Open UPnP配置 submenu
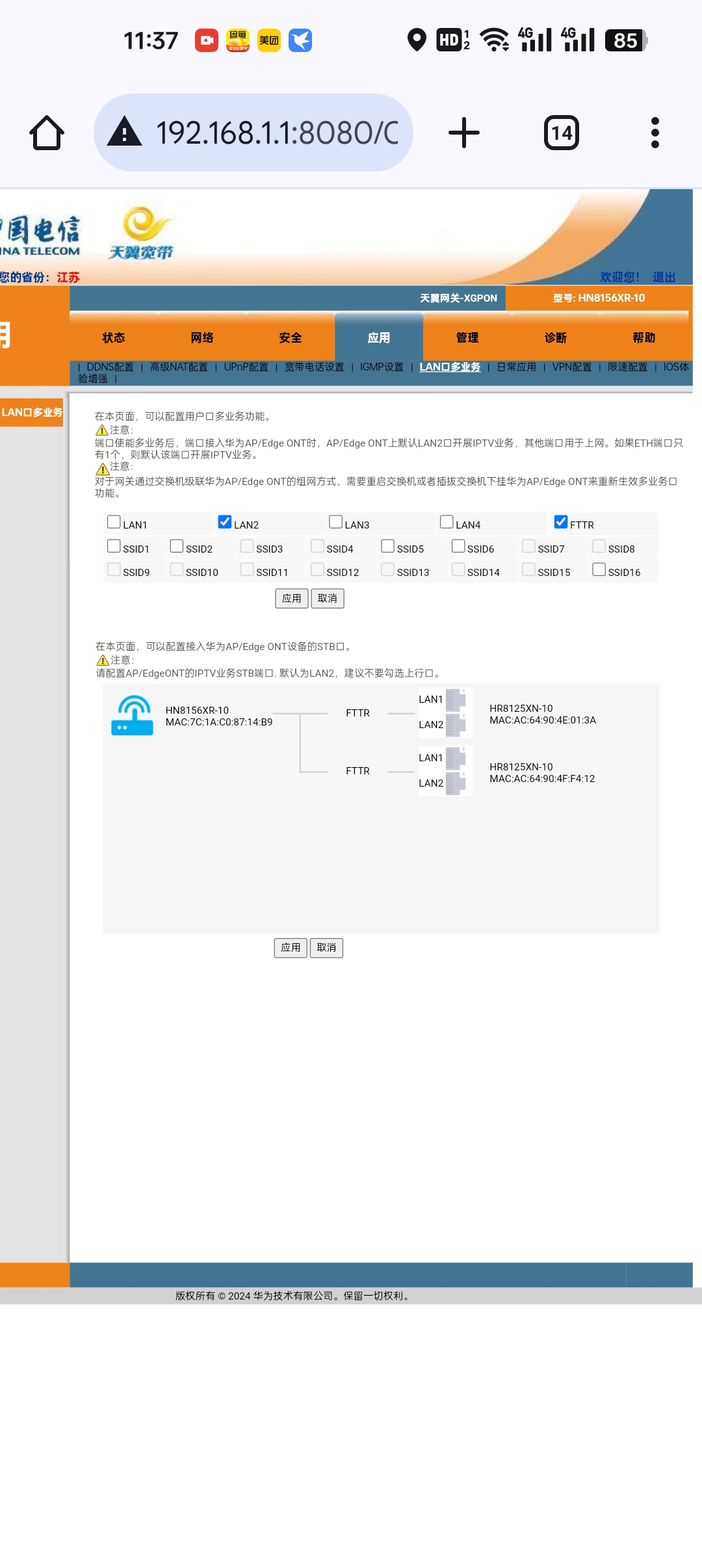The width and height of the screenshot is (702, 1568). pyautogui.click(x=246, y=367)
